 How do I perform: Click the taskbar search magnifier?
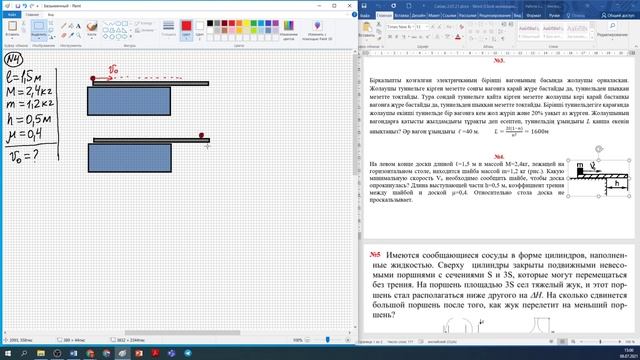click(x=24, y=353)
